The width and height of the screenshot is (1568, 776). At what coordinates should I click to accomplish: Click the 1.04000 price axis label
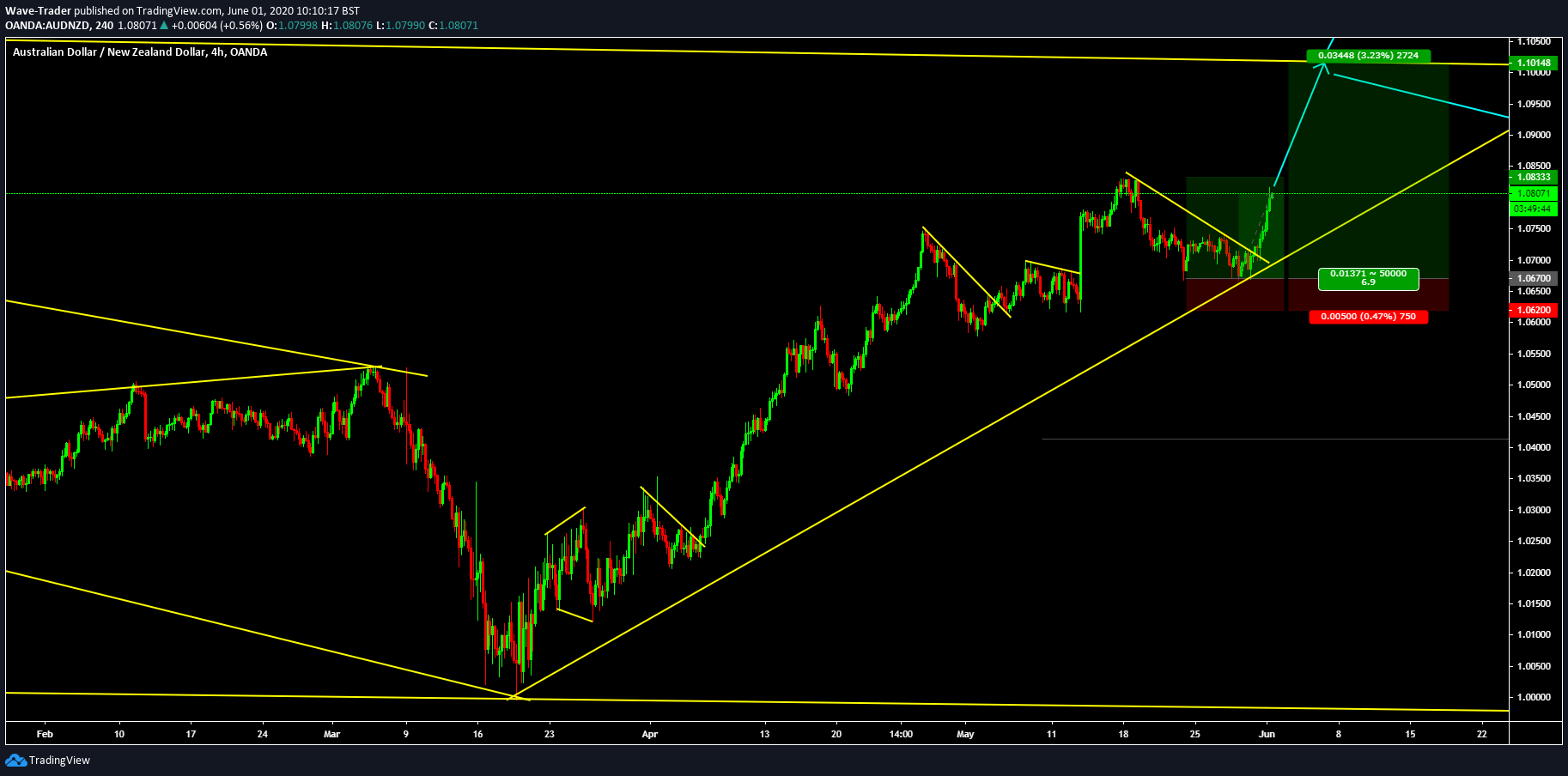tap(1534, 447)
